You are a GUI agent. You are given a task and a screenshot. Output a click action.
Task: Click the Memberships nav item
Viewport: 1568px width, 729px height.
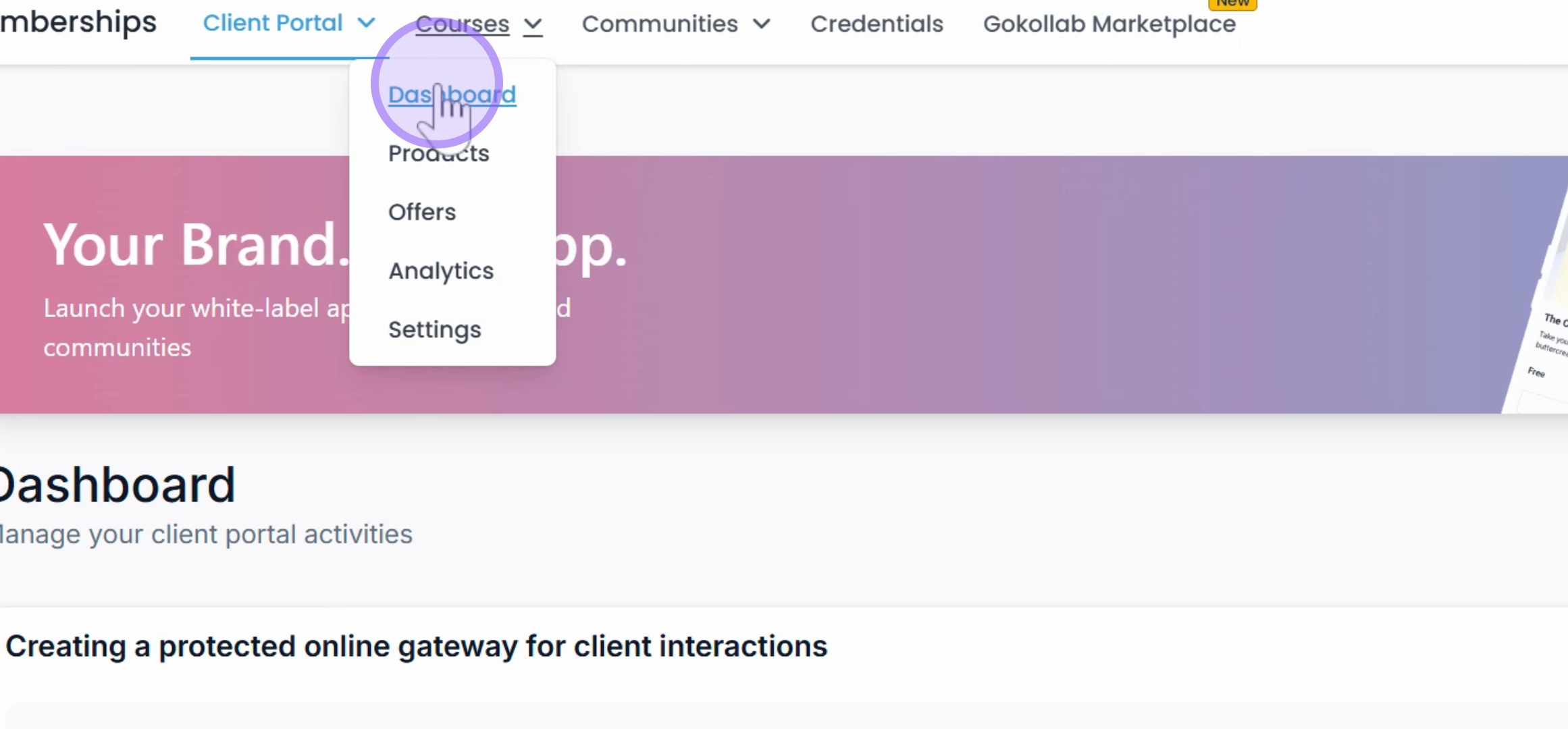pos(78,22)
